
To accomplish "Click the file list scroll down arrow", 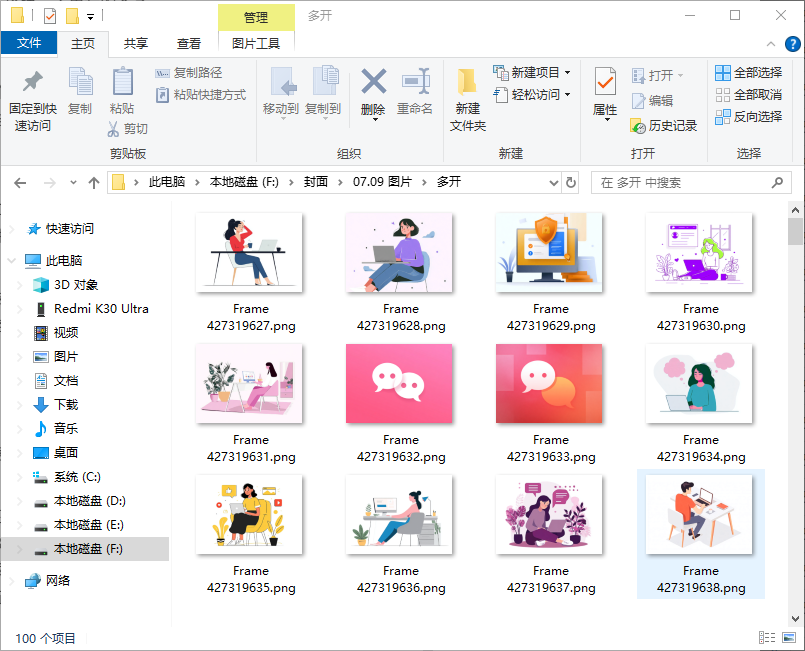I will pos(795,619).
